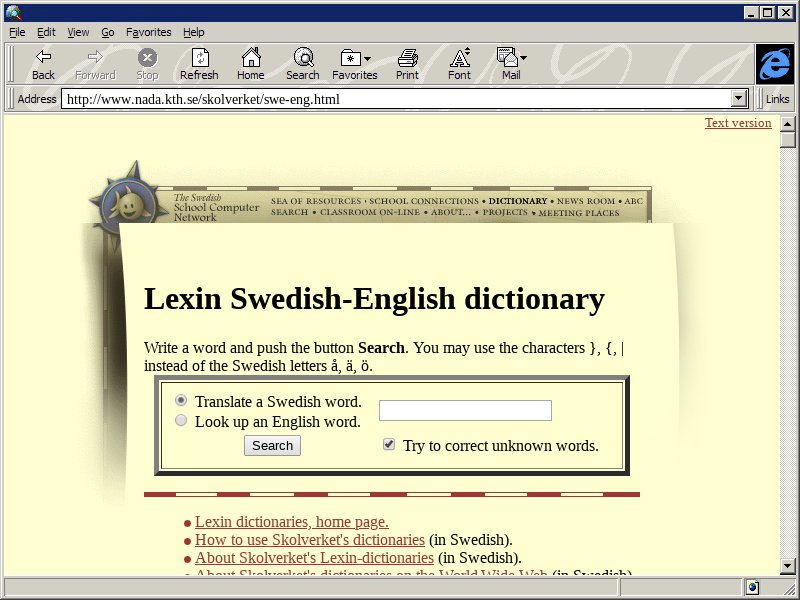Click the Font size icon
Screen dimensions: 800x600
point(459,58)
